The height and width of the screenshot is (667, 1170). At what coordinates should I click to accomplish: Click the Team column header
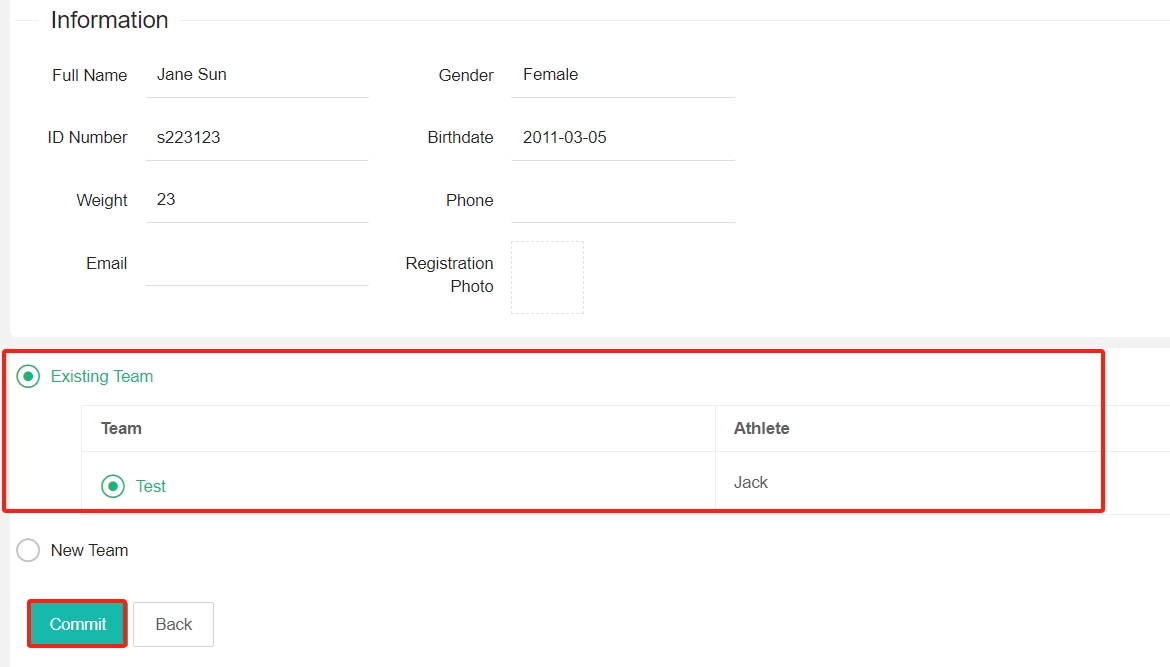tap(121, 427)
